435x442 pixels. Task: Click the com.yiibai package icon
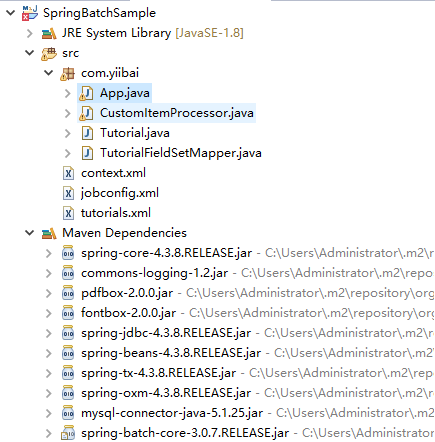(x=68, y=73)
